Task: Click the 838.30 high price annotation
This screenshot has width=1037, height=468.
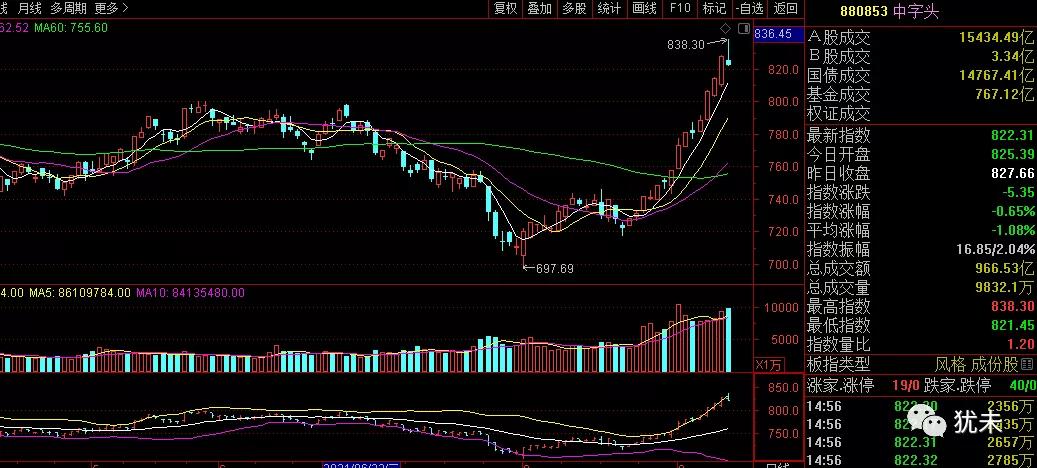Action: [685, 45]
